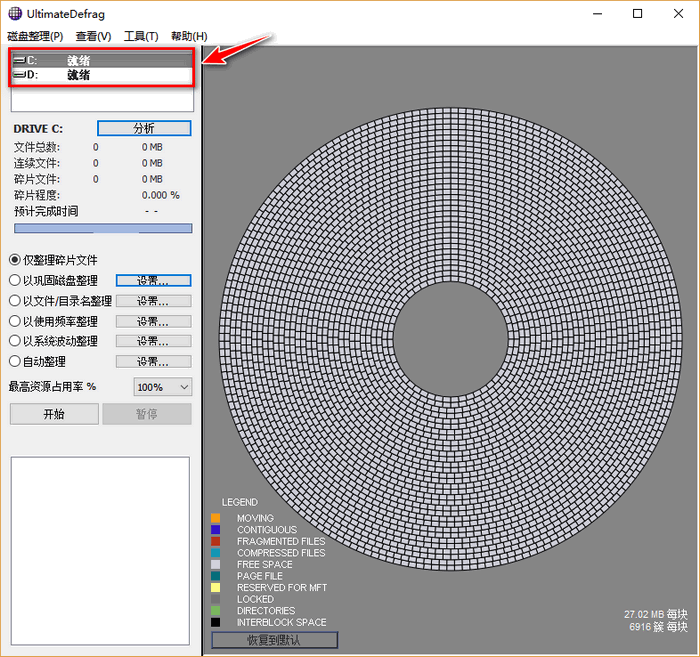Click the CONTIGUOUS blue legend swatch
700x657 pixels.
point(216,530)
